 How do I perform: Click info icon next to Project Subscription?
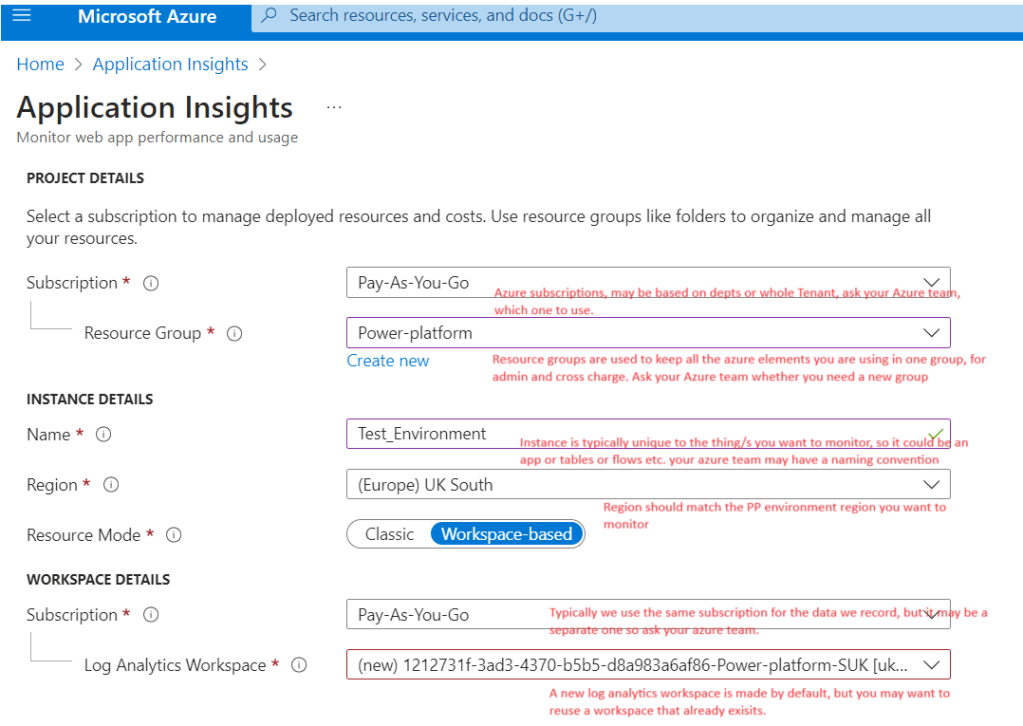151,283
